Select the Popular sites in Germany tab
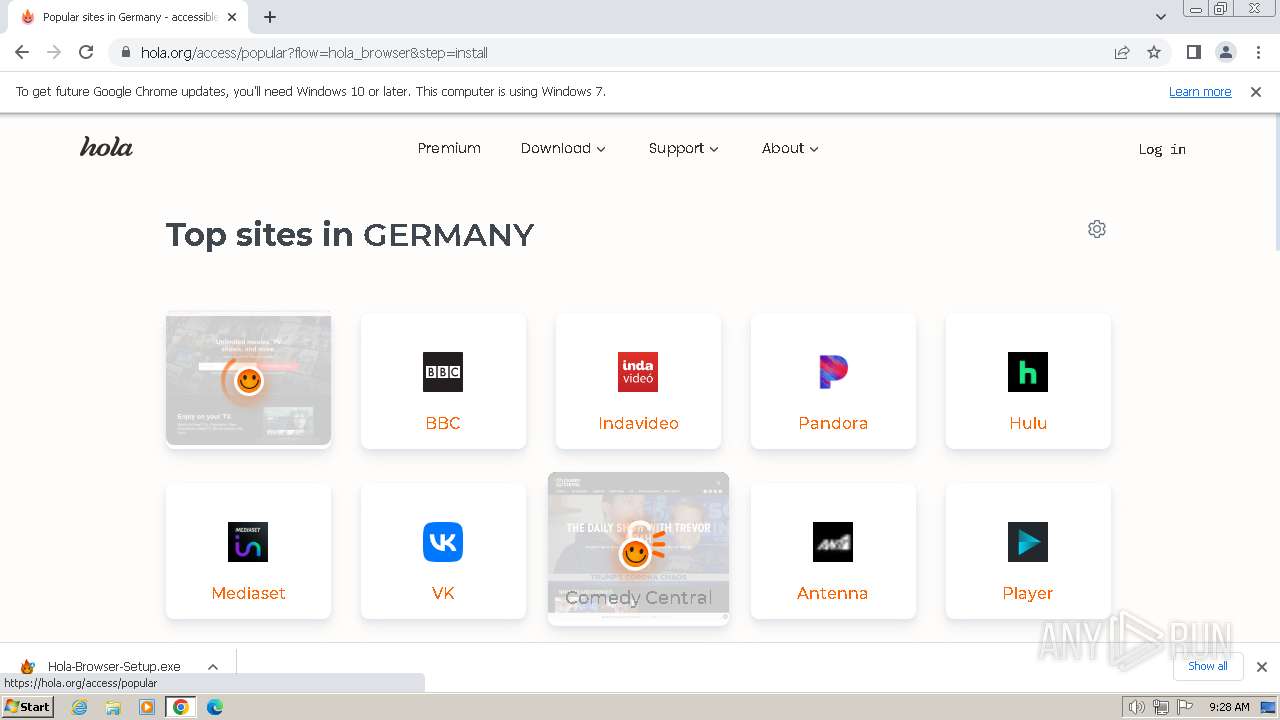The image size is (1280, 720). [130, 17]
